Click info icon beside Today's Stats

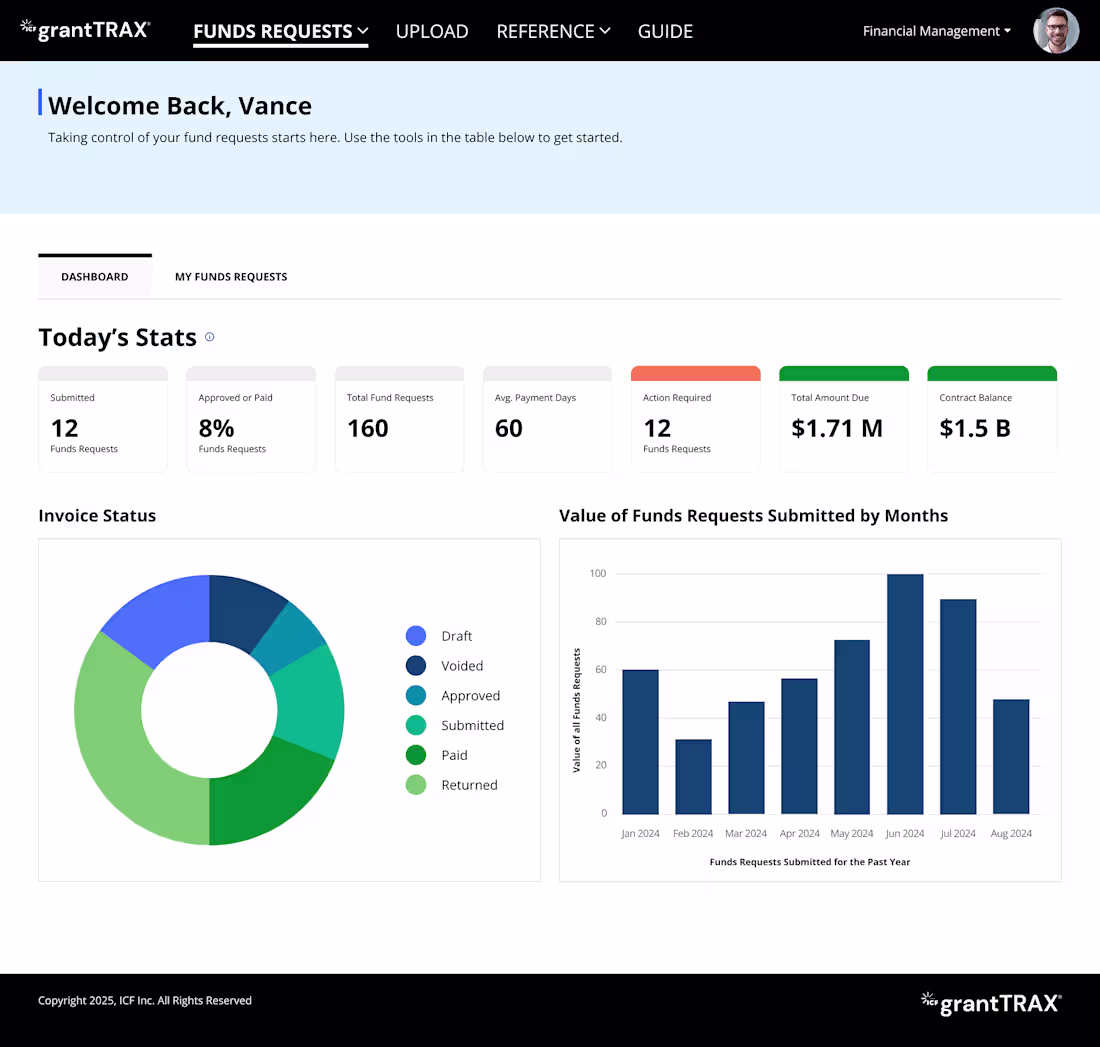pyautogui.click(x=209, y=337)
